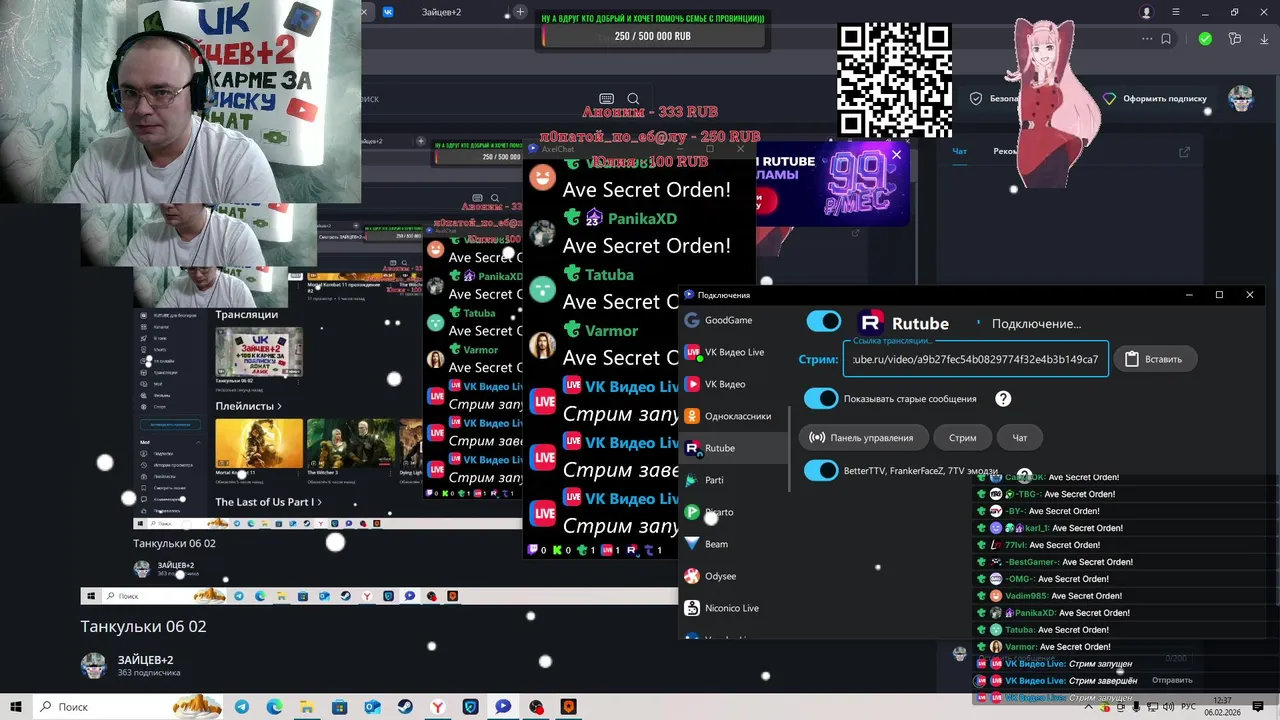
Task: Open the browser extensions icon
Action: click(1235, 39)
